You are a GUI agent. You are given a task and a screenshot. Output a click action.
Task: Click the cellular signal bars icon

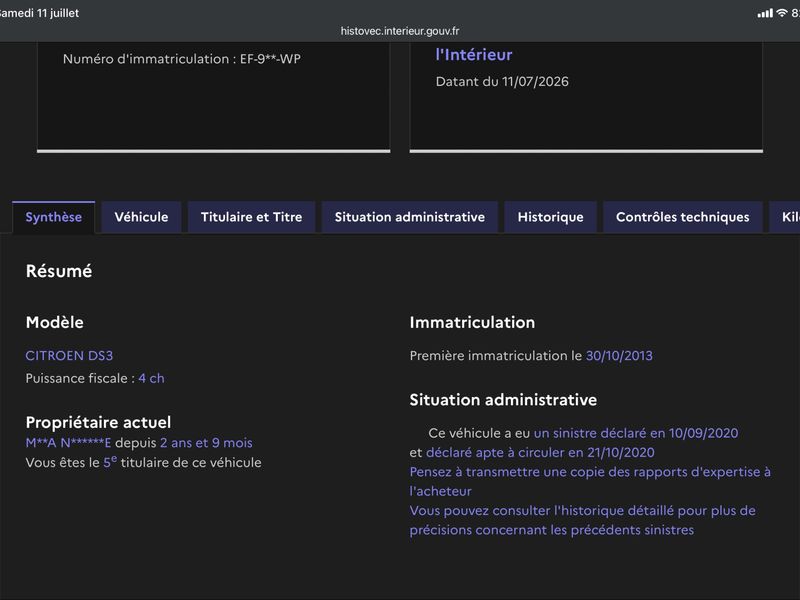765,13
